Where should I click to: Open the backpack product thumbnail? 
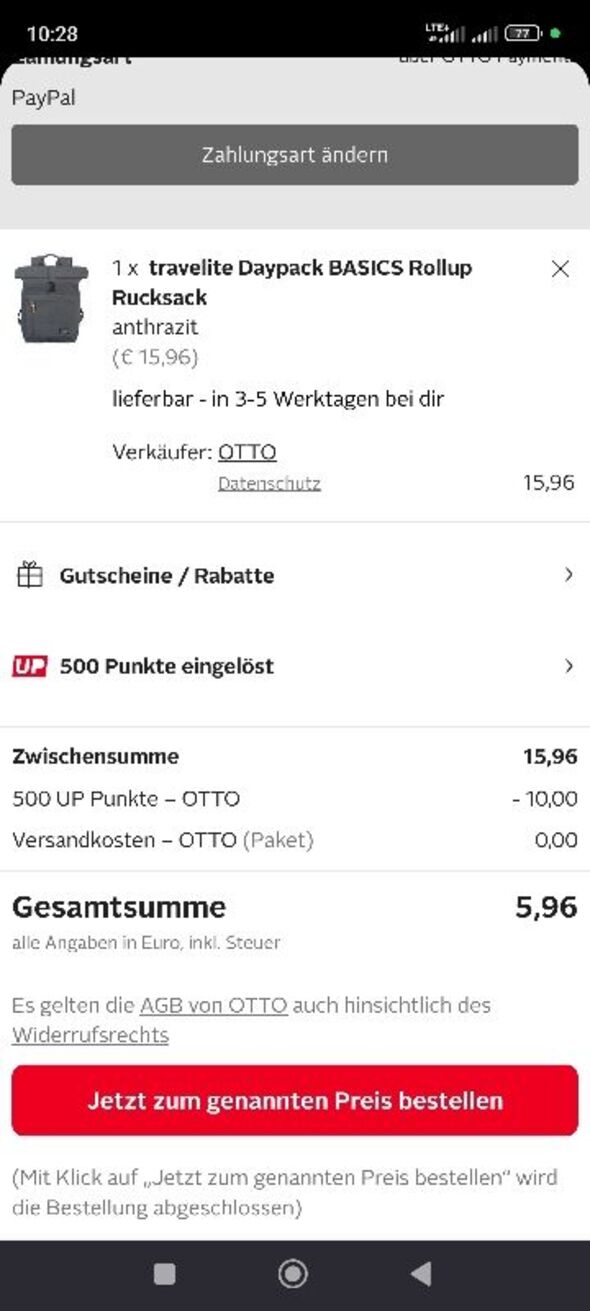click(x=51, y=298)
